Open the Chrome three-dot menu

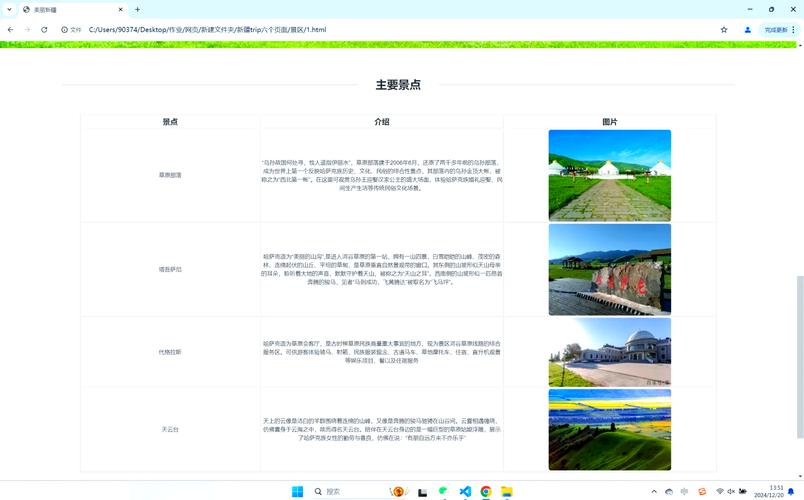794,30
